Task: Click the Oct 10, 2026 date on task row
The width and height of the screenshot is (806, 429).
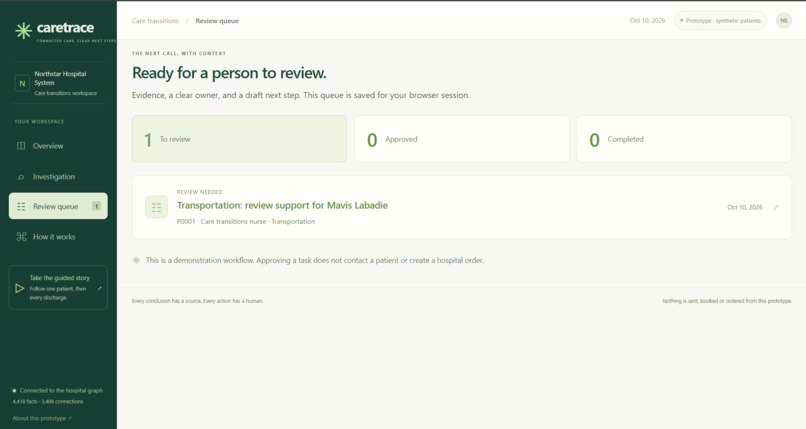Action: tap(745, 208)
